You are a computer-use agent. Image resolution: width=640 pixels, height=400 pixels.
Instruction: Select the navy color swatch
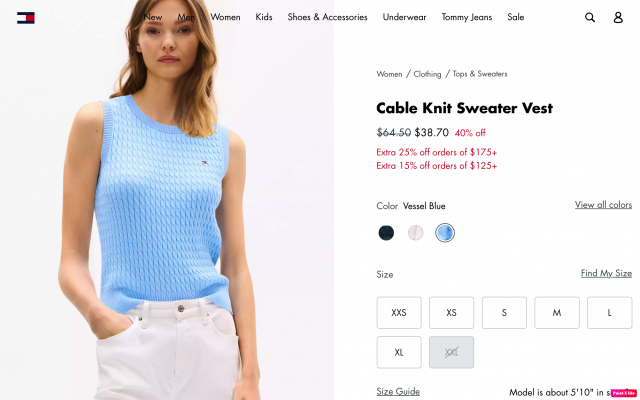tap(386, 233)
